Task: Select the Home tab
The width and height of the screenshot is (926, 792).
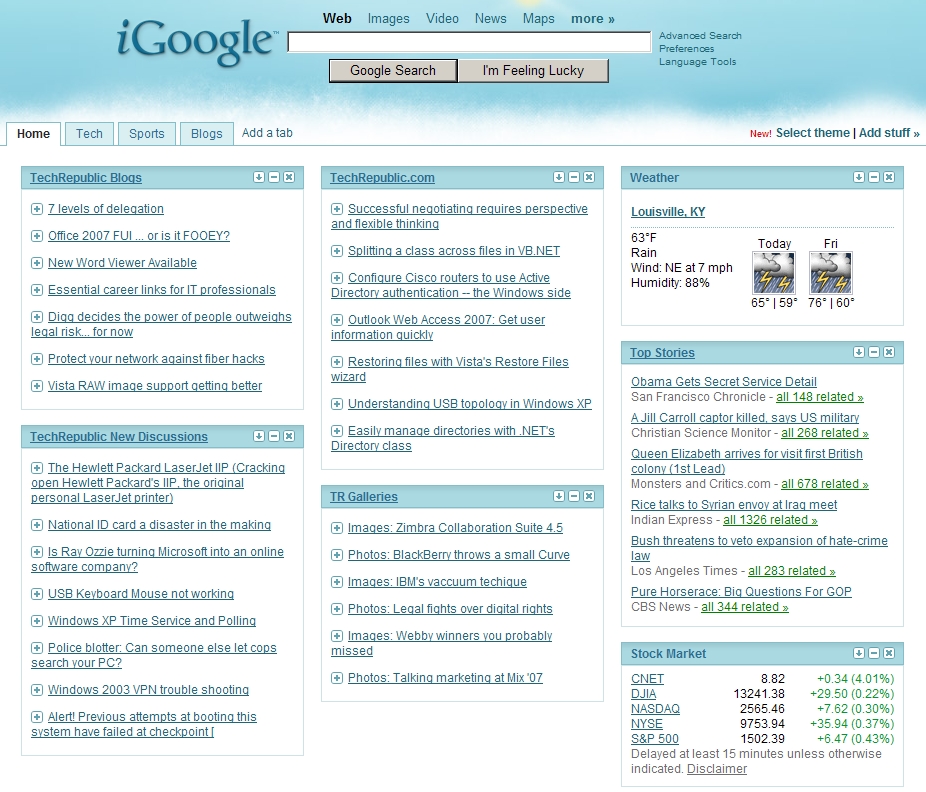Action: click(33, 133)
